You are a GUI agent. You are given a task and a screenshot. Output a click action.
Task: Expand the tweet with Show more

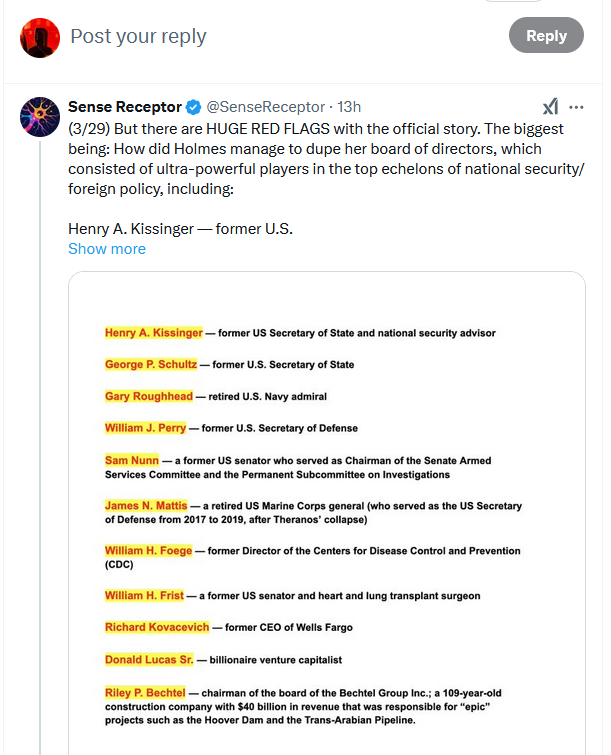tap(107, 248)
